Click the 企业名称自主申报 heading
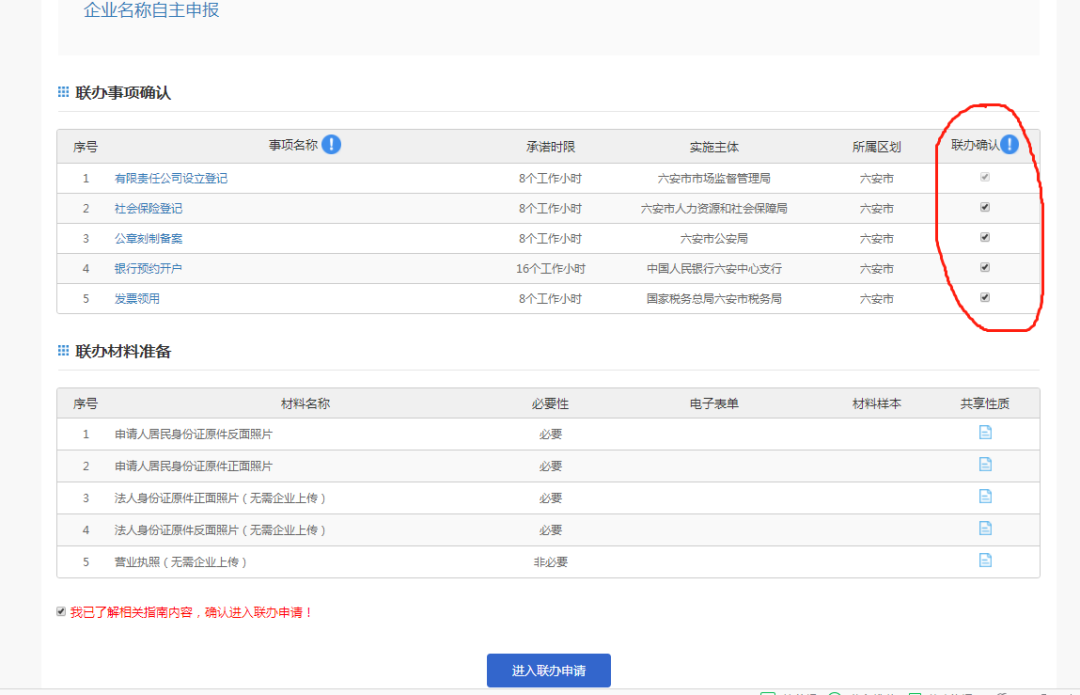1080x695 pixels. [152, 11]
